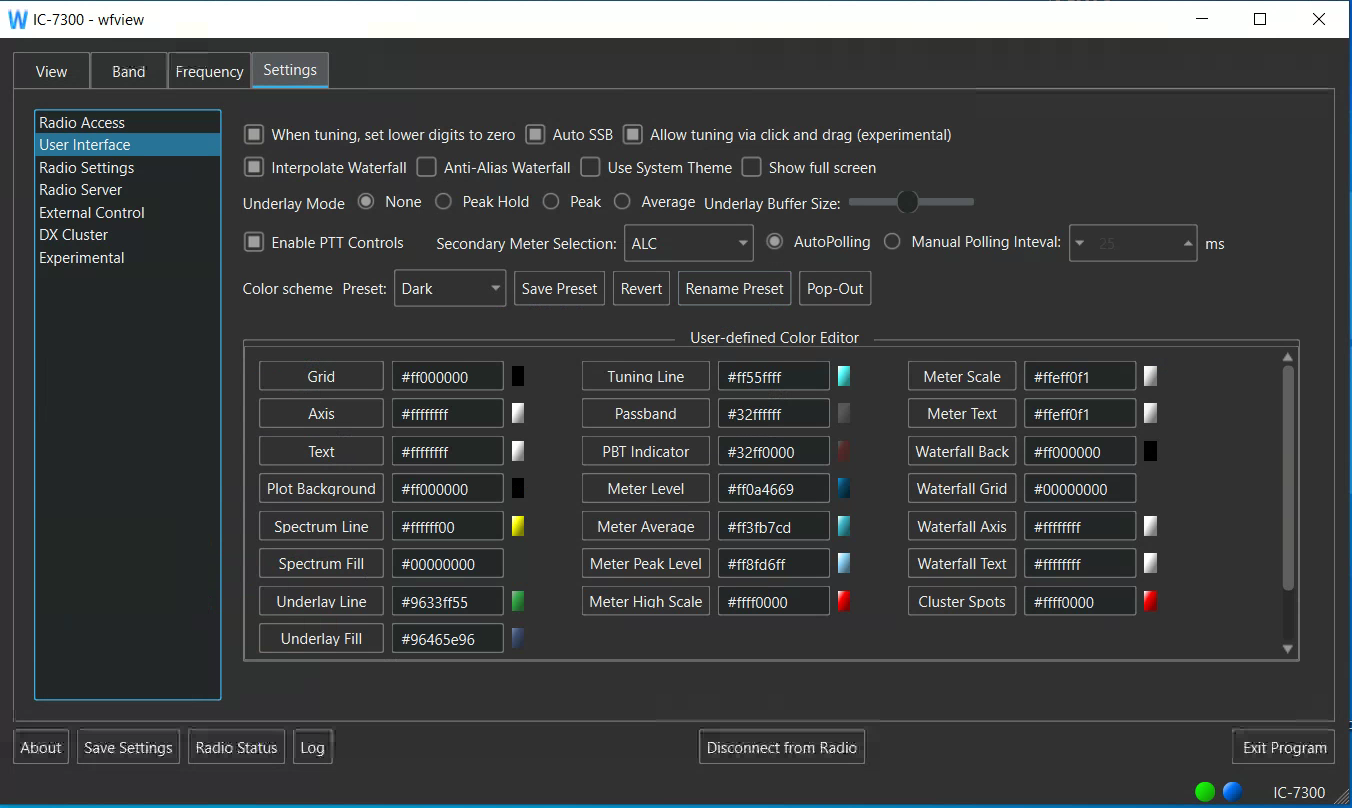Disable Enable PTT Controls
Screen dimensions: 1352x808
253,242
